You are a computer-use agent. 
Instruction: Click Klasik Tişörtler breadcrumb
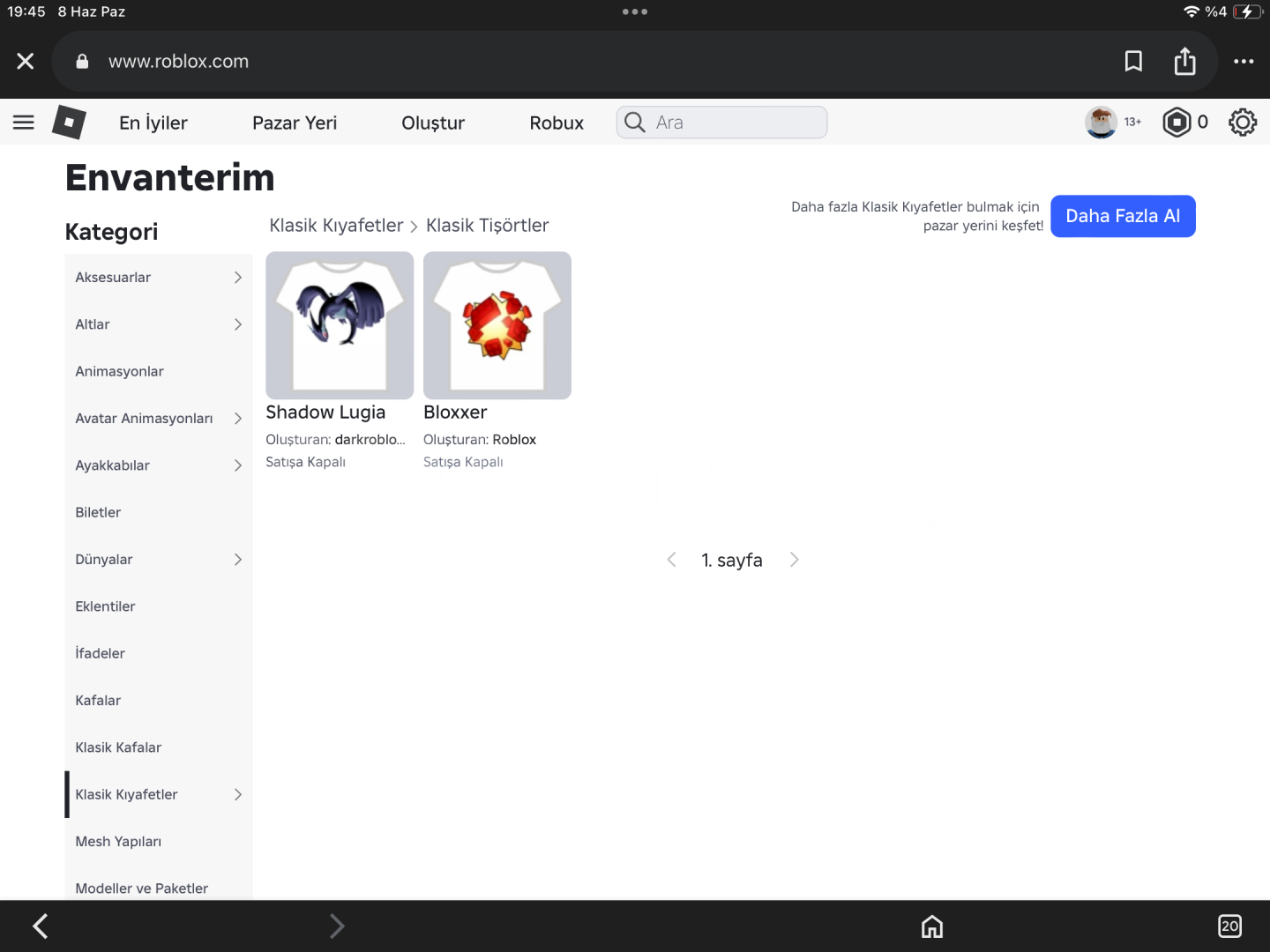click(x=487, y=226)
